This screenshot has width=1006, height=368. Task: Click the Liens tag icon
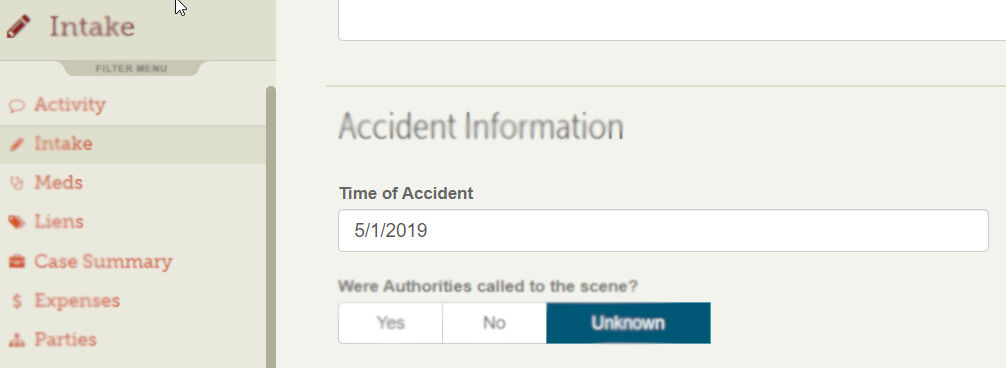17,222
